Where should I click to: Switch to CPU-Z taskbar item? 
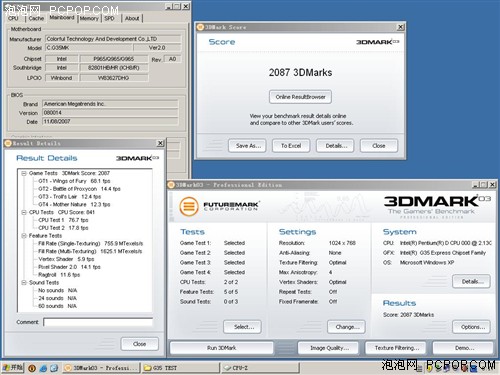(x=260, y=368)
